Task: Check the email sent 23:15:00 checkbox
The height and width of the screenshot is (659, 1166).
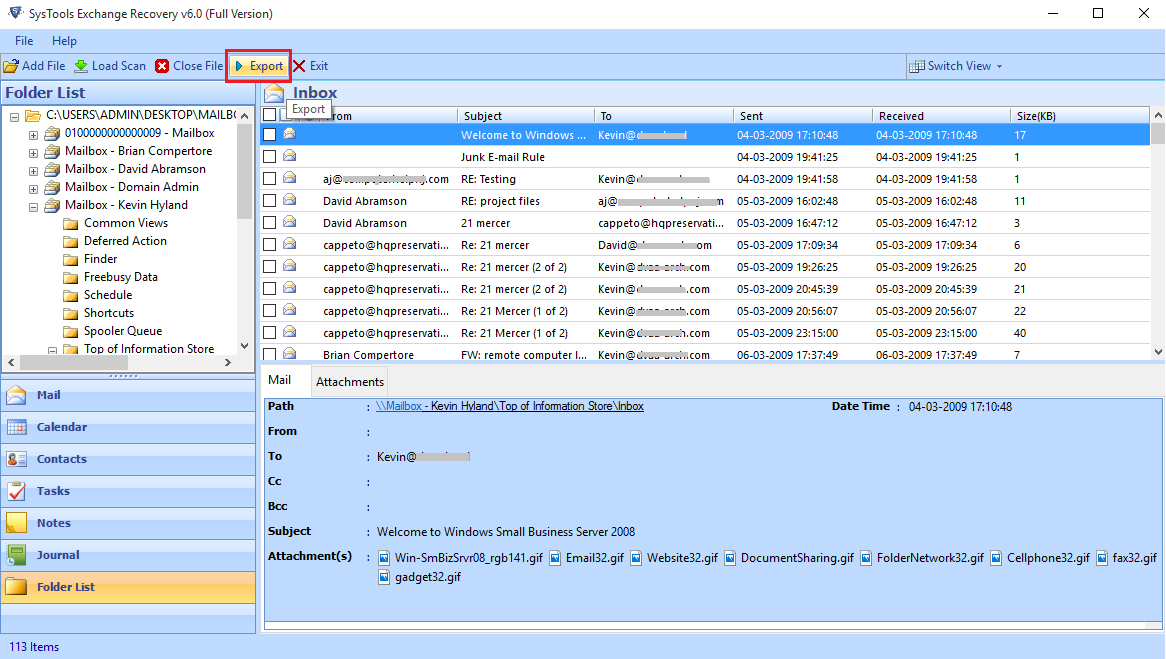Action: 269,332
